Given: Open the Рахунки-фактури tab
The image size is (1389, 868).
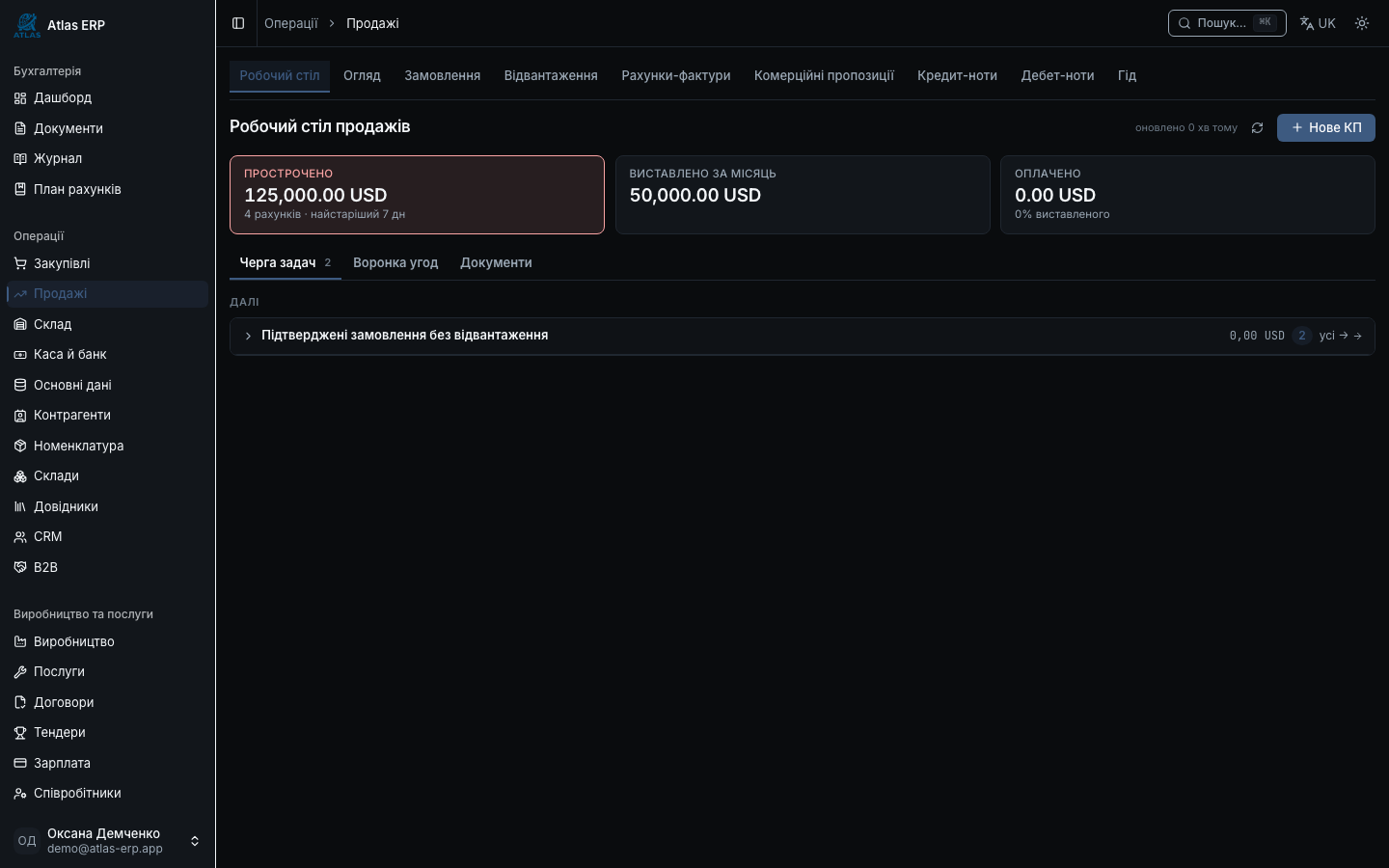Looking at the screenshot, I should click(675, 75).
